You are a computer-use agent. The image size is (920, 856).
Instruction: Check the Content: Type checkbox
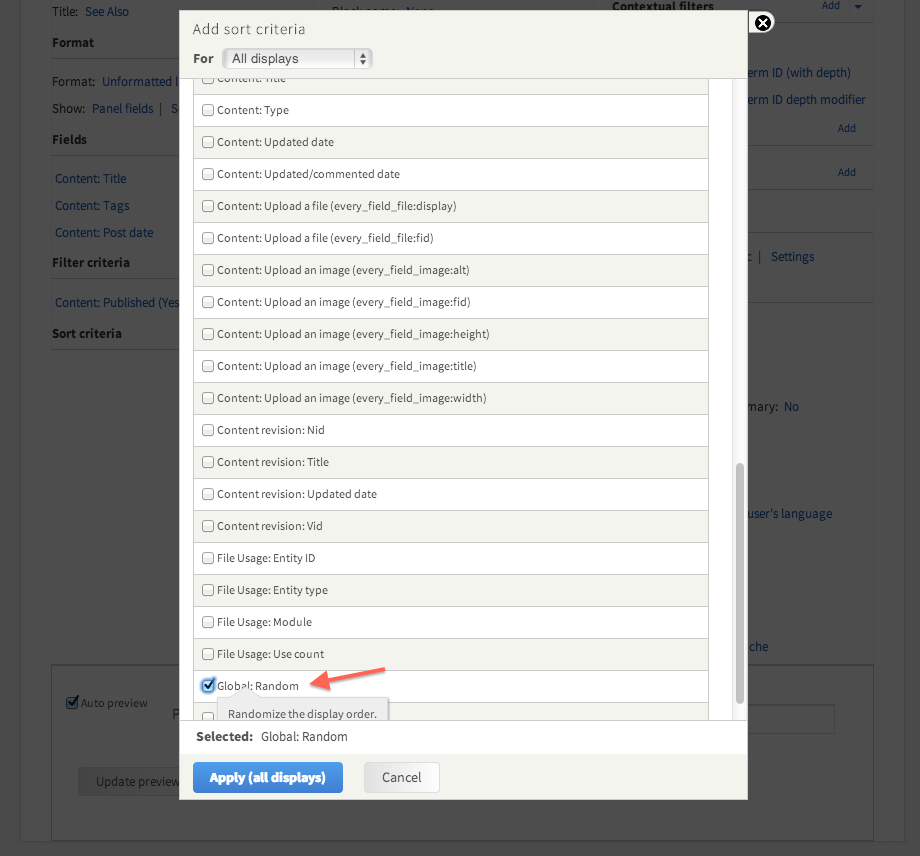208,110
